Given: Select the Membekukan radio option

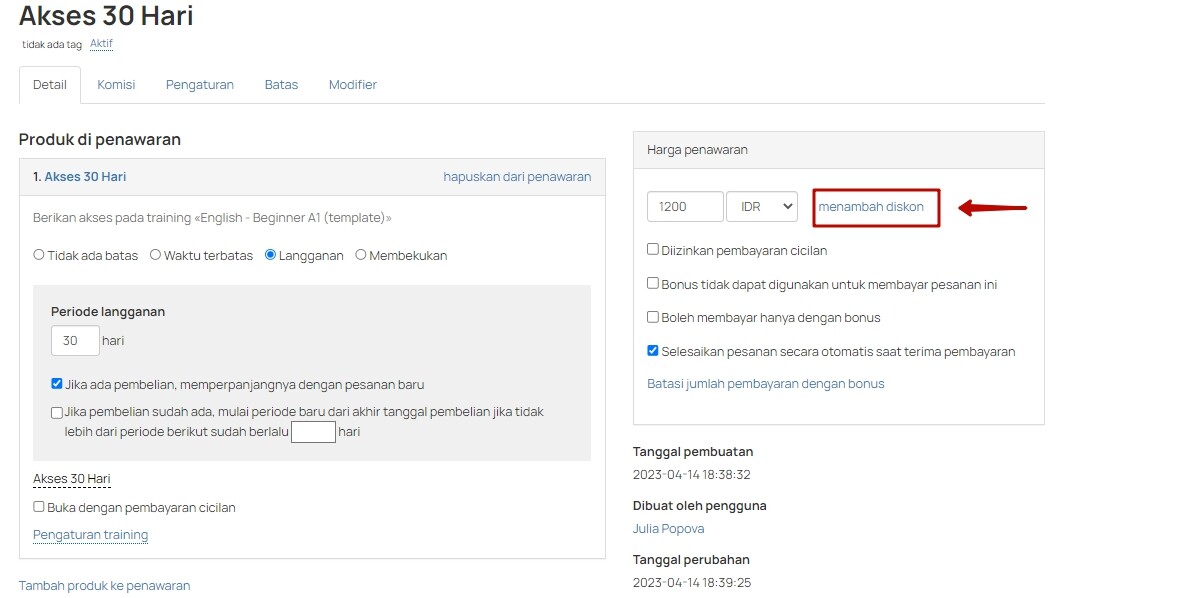Looking at the screenshot, I should [x=361, y=255].
